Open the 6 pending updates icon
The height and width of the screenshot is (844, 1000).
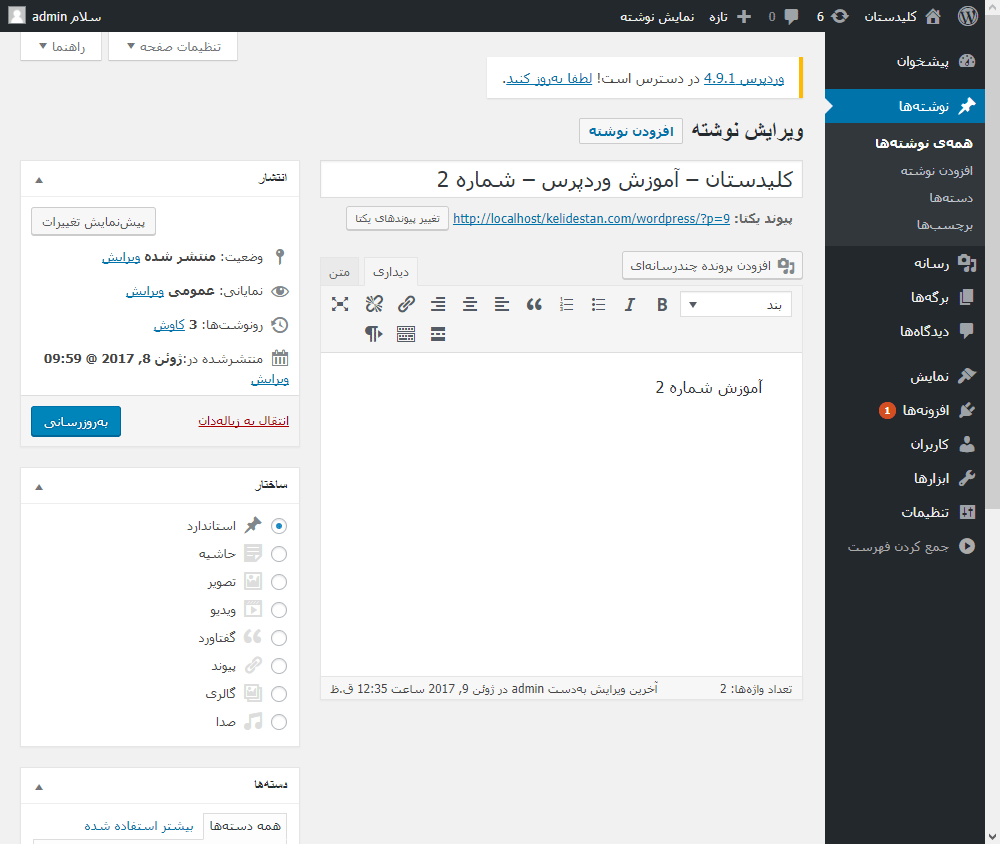coord(832,16)
